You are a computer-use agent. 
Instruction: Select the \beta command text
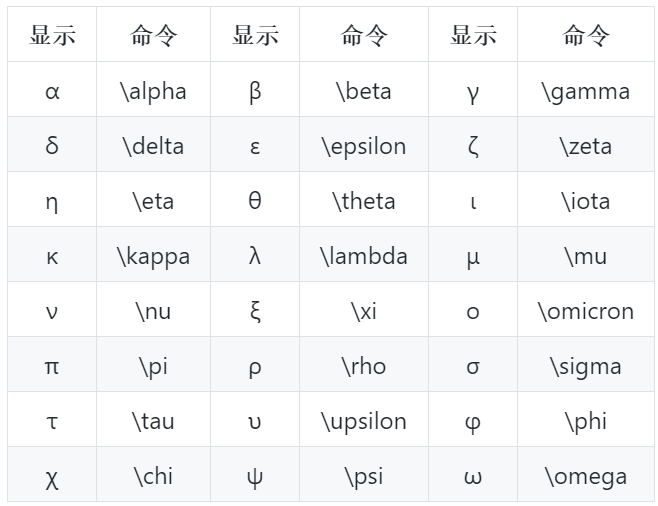(x=363, y=91)
